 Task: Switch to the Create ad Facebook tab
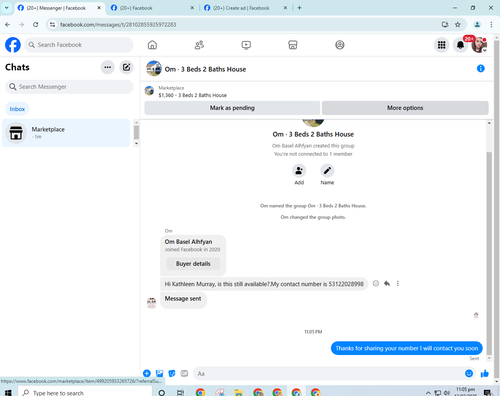pyautogui.click(x=246, y=8)
